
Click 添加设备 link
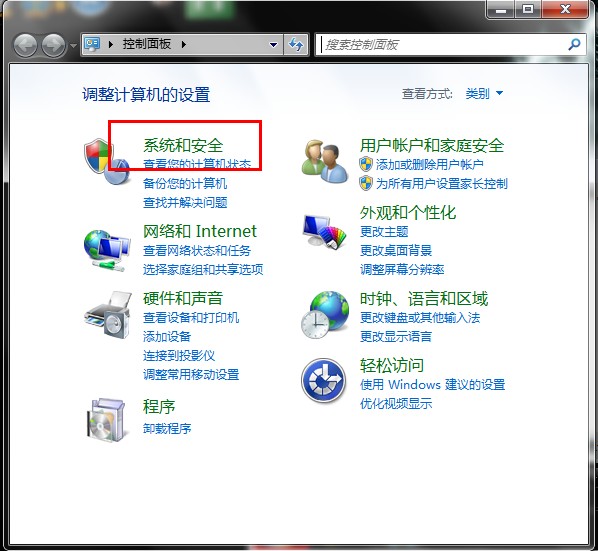[167, 337]
